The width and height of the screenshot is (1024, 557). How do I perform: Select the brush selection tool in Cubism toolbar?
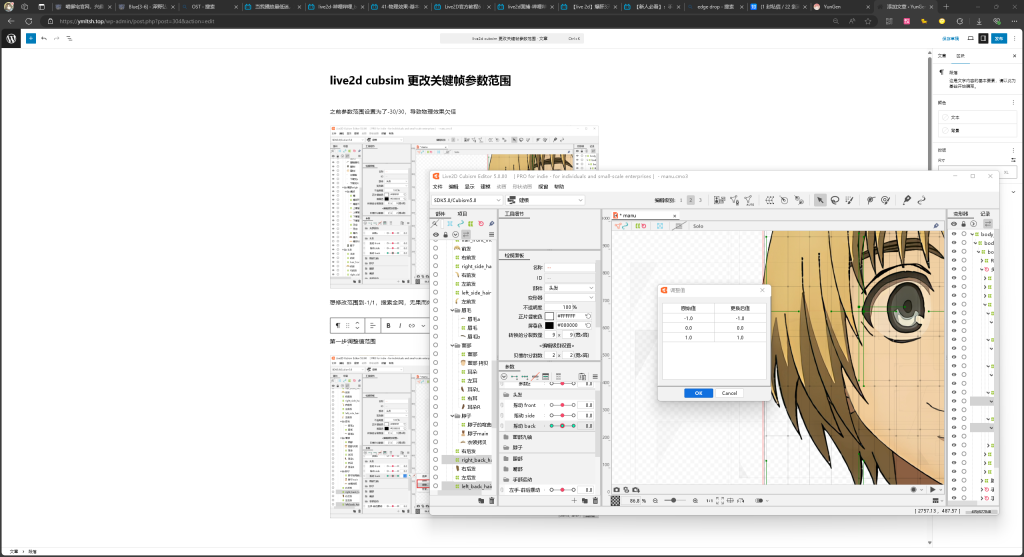(849, 200)
